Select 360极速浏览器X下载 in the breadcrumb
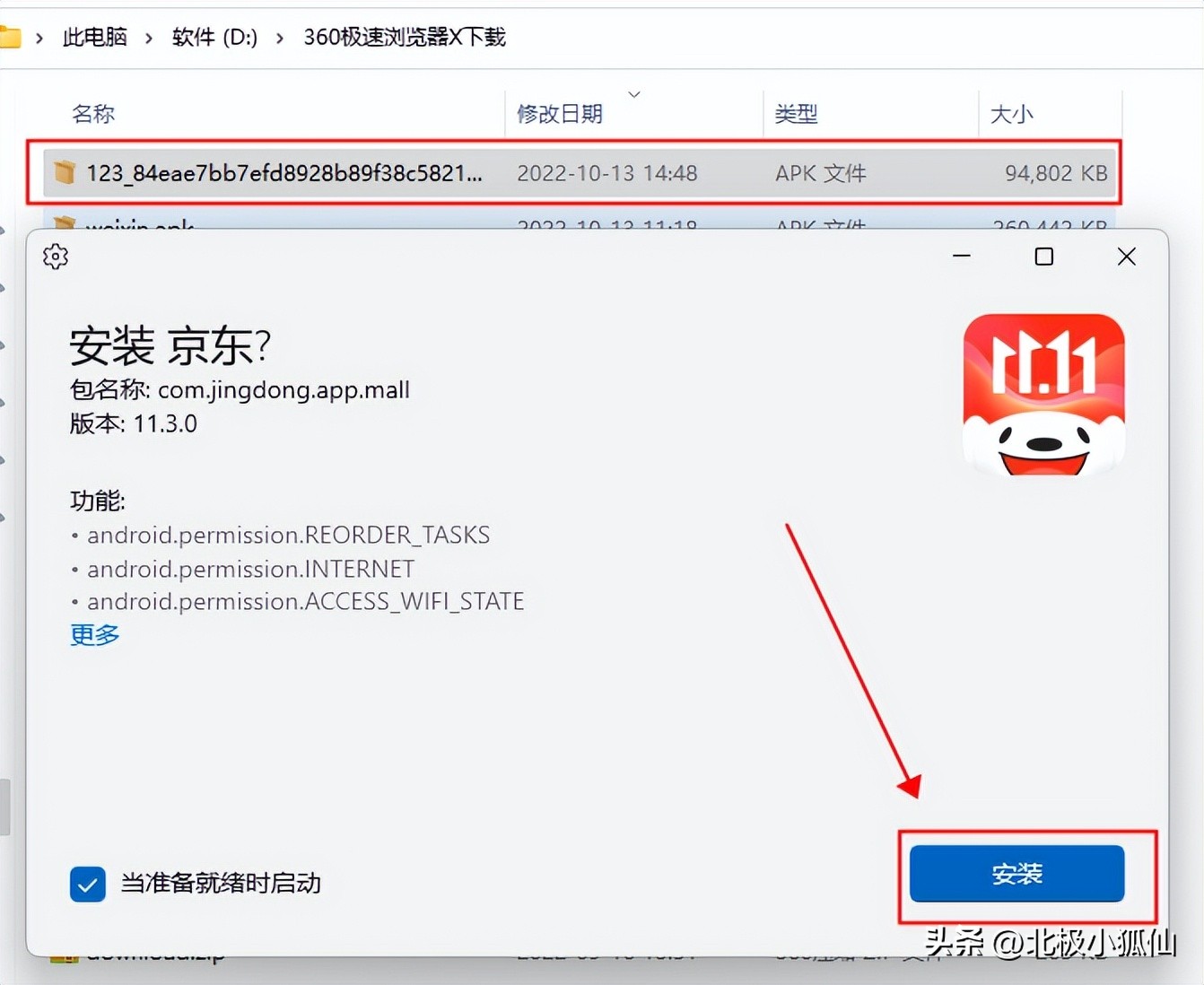This screenshot has width=1204, height=985. click(x=403, y=37)
